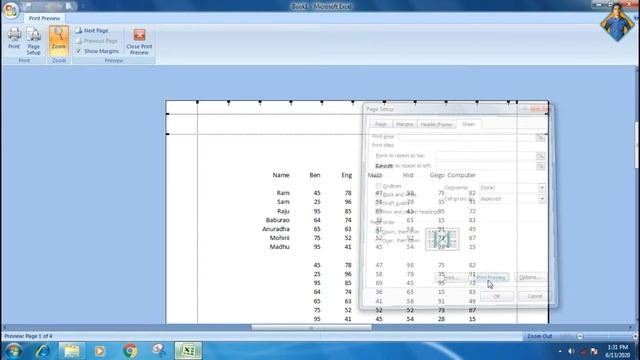Select the Print Preview ribbon tab
The width and height of the screenshot is (640, 360).
click(44, 18)
